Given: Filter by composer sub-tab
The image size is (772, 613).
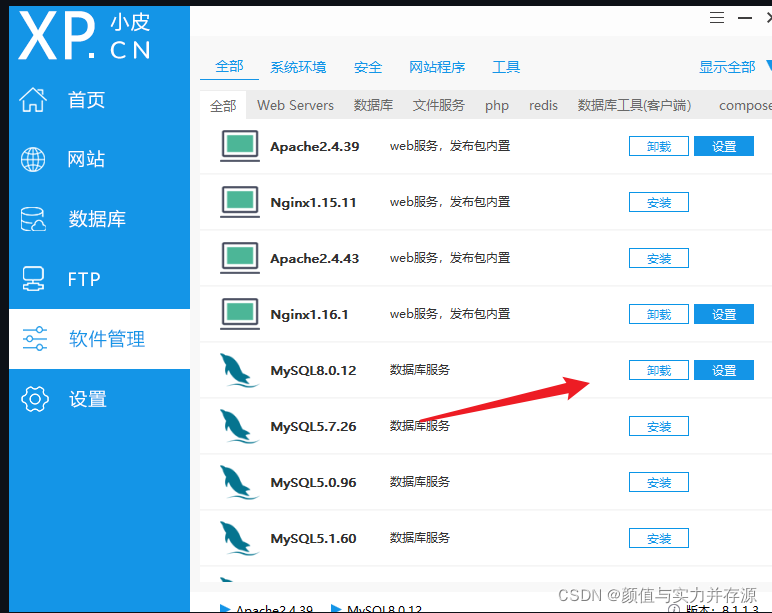Looking at the screenshot, I should pyautogui.click(x=745, y=106).
